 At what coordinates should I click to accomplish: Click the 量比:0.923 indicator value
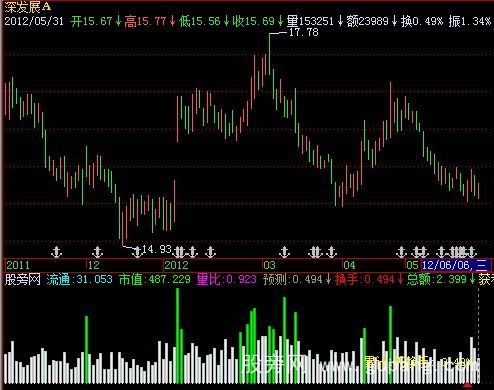coord(227,279)
